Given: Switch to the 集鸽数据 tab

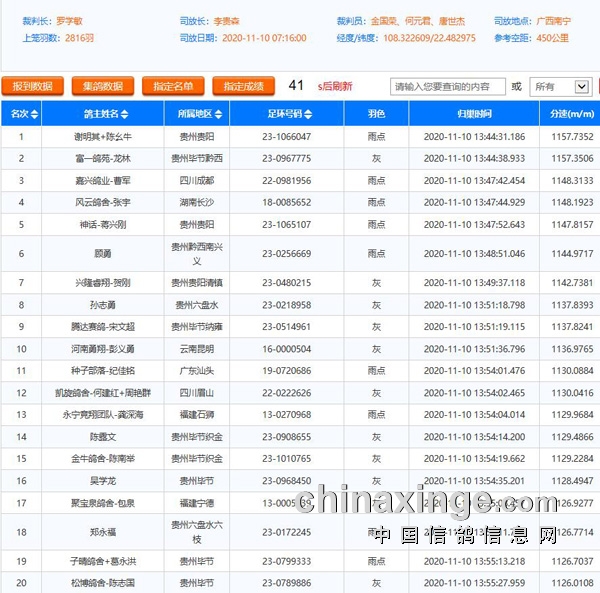Looking at the screenshot, I should click(x=103, y=87).
